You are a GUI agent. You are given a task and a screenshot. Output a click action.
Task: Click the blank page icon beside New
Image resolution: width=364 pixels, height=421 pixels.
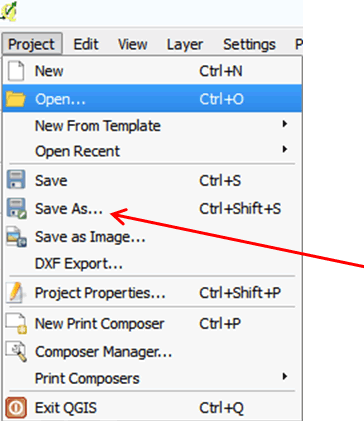[16, 71]
